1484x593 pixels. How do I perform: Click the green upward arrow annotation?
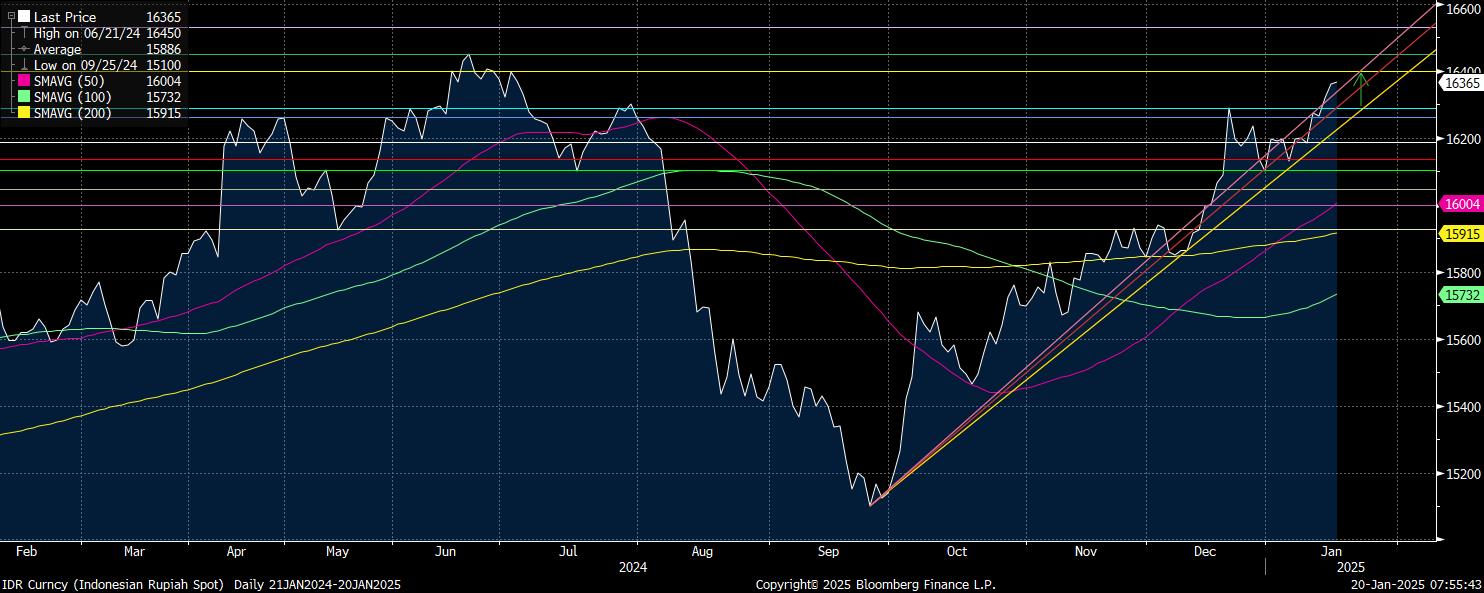point(1362,88)
